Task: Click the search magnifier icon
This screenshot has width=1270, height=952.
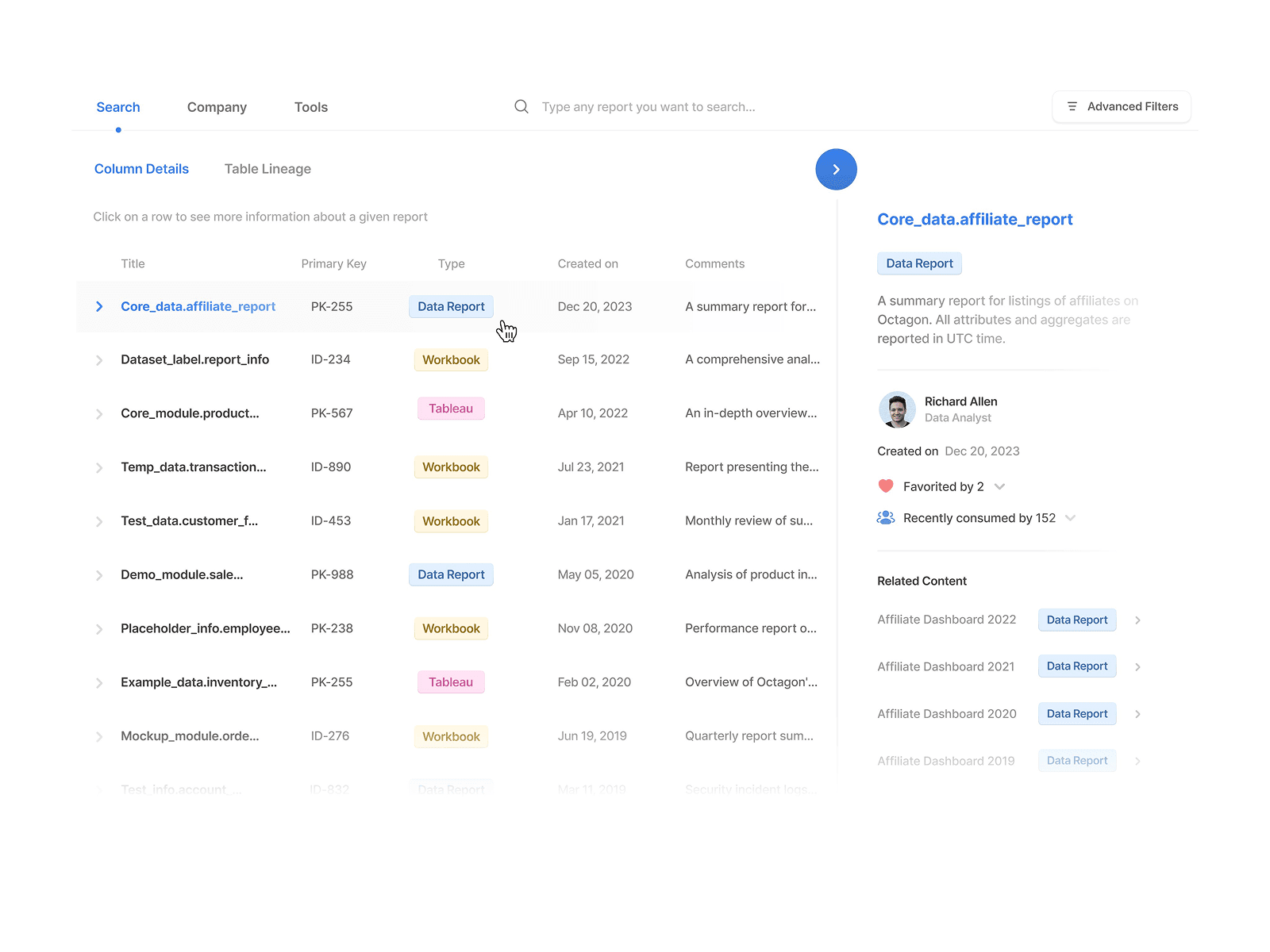Action: (x=521, y=106)
